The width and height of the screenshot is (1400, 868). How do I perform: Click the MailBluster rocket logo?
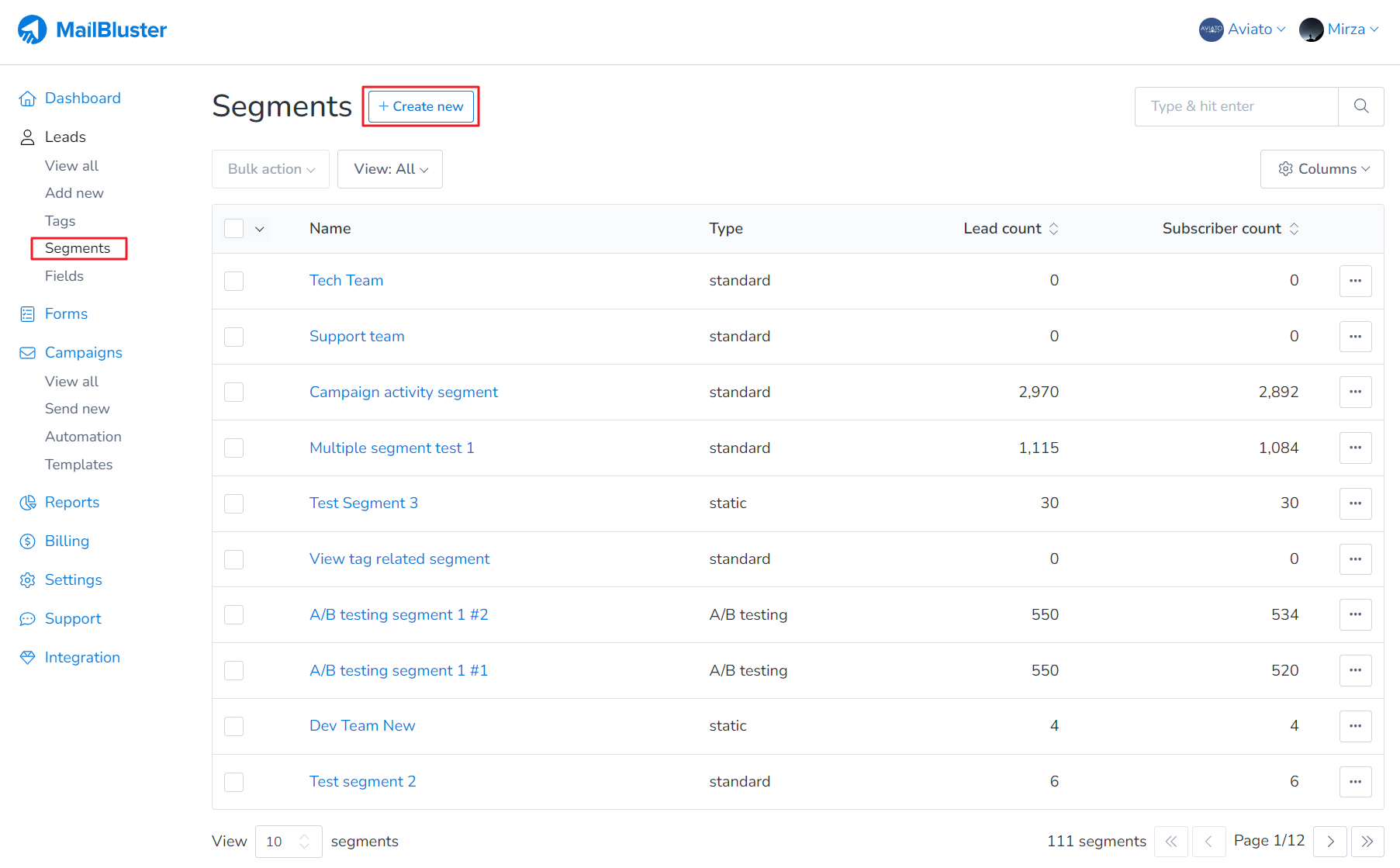coord(32,29)
